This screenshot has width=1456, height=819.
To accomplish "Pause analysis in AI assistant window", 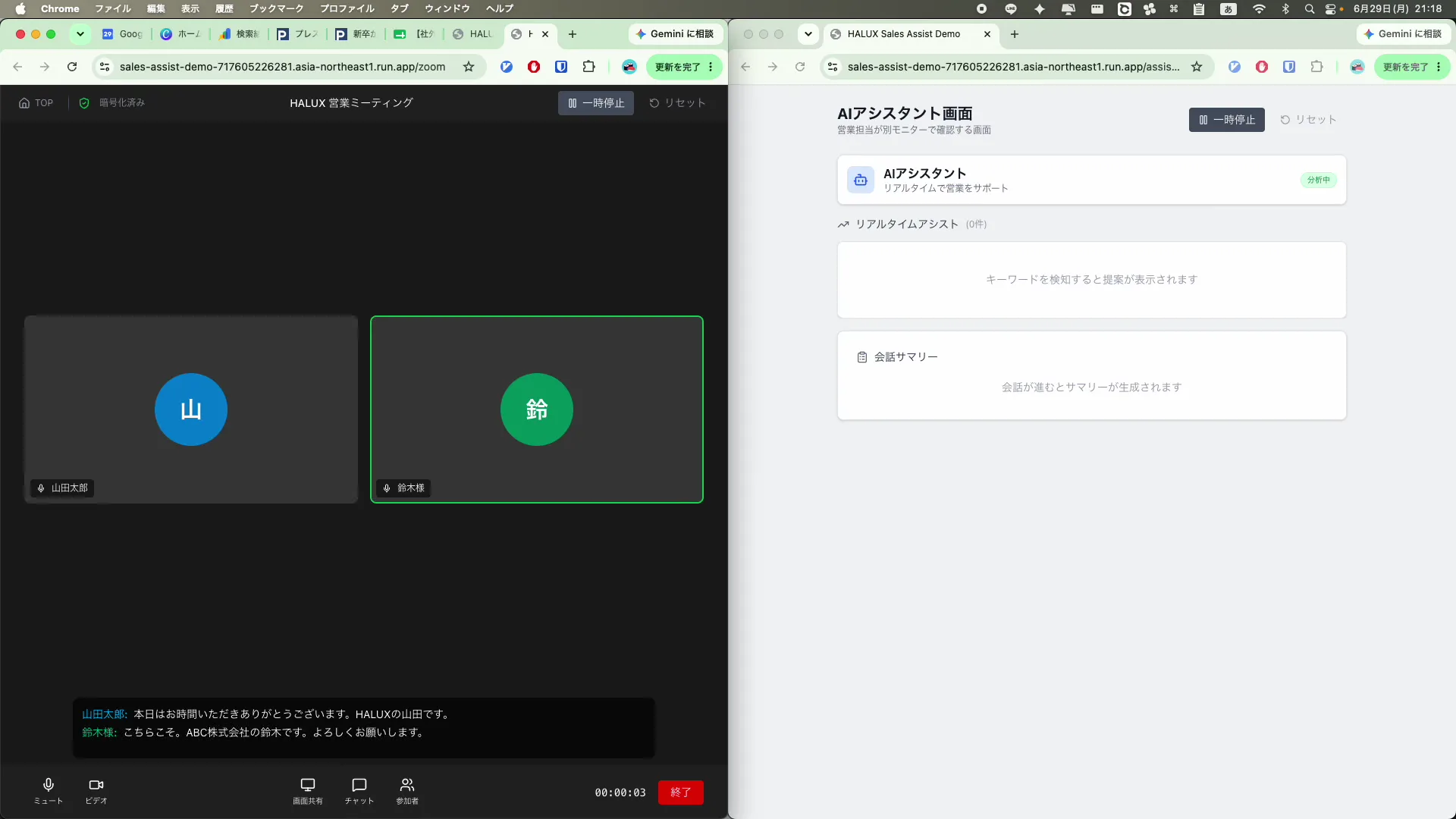I will click(1227, 120).
